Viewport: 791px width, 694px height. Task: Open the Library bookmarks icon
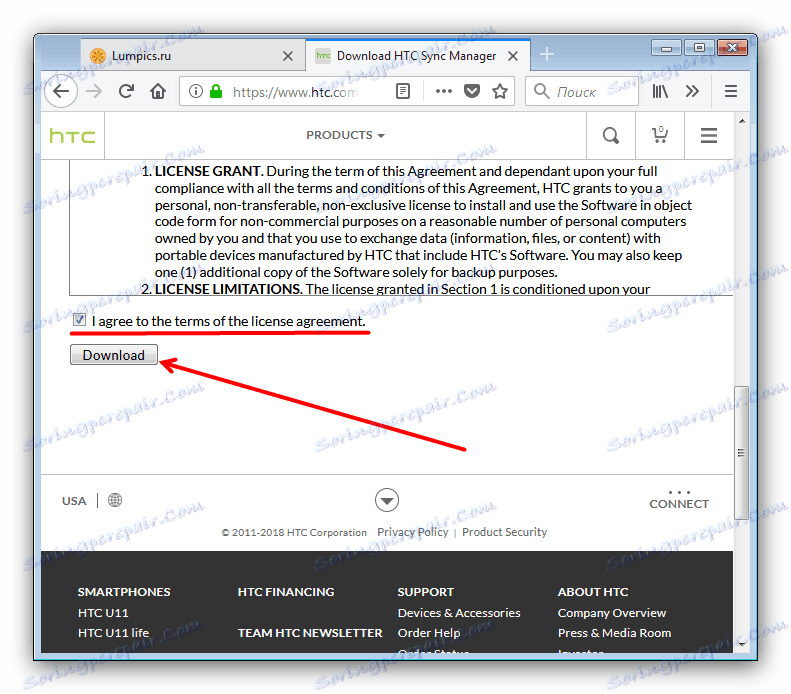660,91
